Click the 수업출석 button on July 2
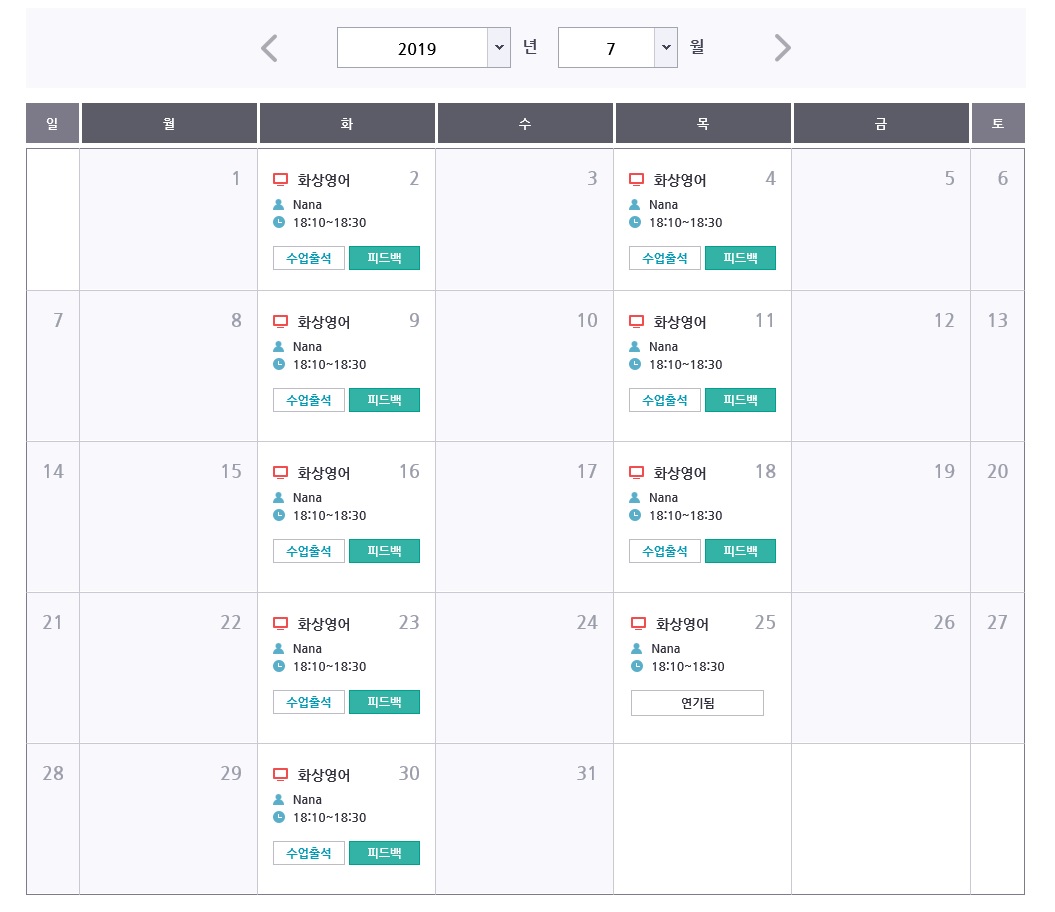1055x912 pixels. (x=309, y=258)
